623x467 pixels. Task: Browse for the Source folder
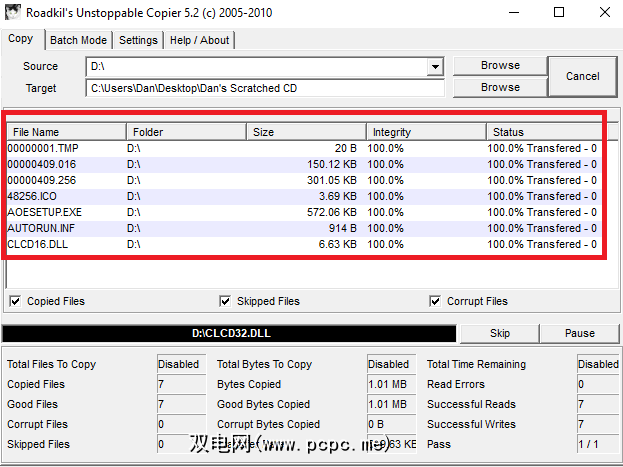500,65
